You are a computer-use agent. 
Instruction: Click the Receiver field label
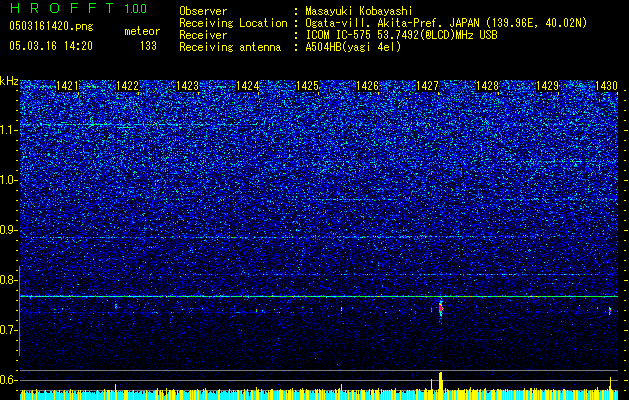tap(203, 35)
